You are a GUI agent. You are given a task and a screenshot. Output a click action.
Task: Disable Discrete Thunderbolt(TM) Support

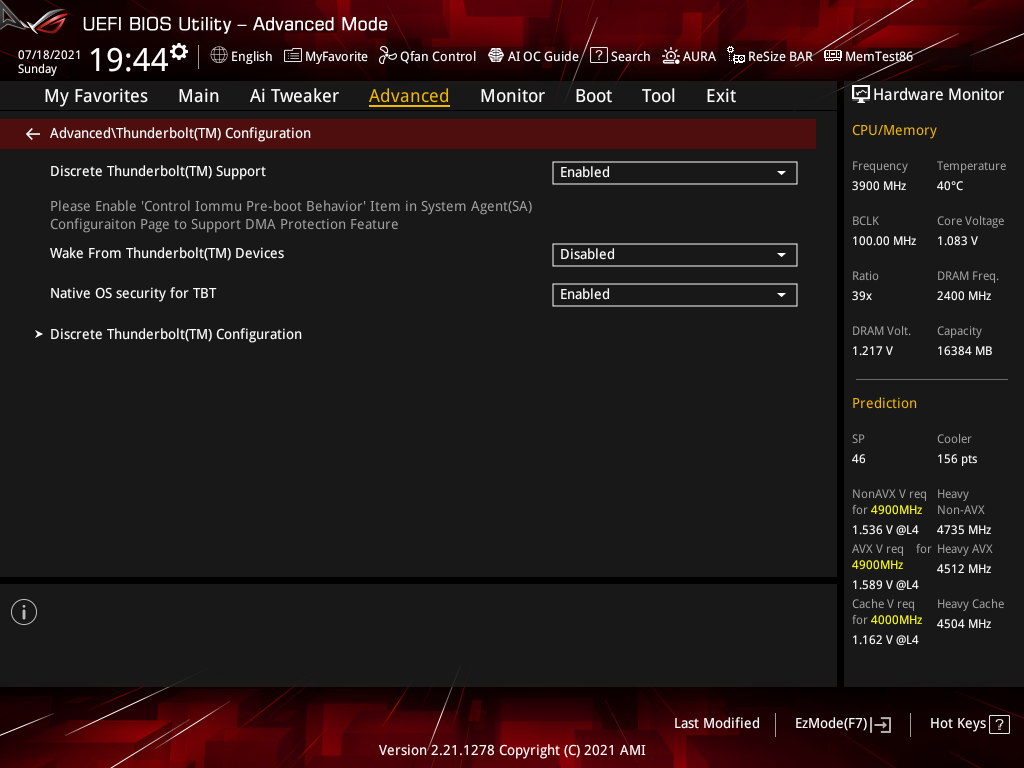674,172
